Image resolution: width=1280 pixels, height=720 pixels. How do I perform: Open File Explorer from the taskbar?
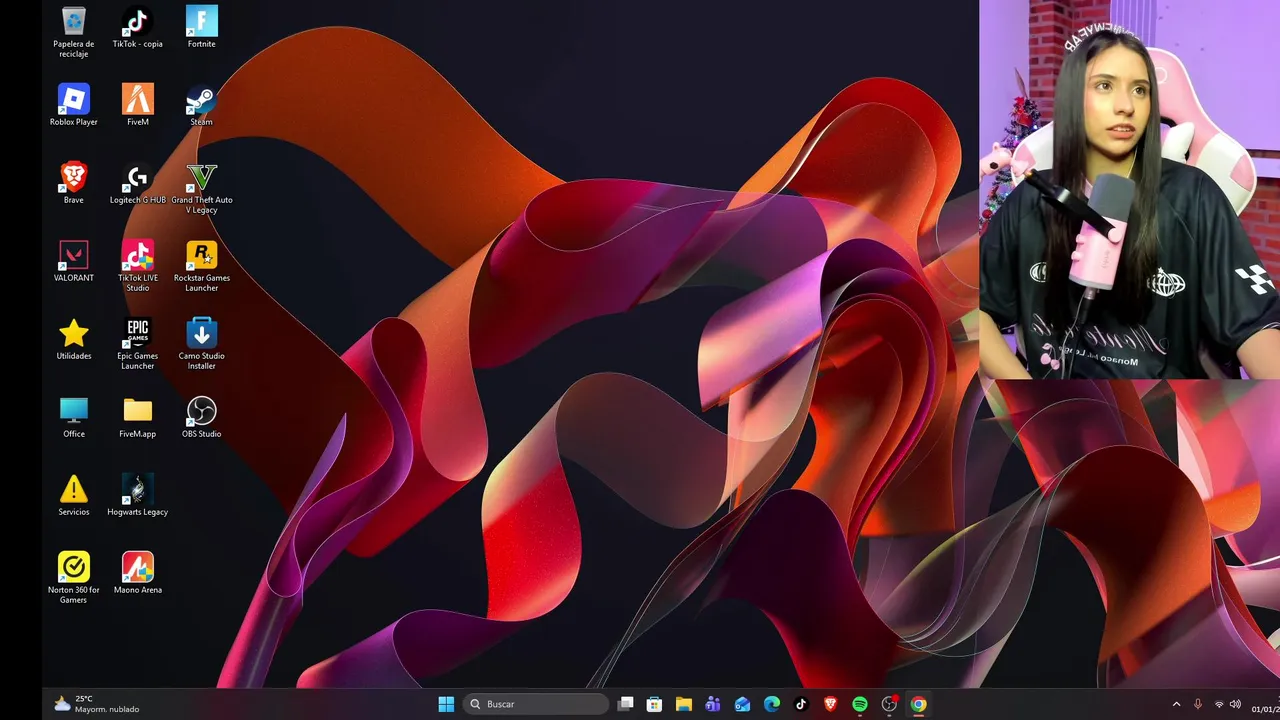point(683,704)
